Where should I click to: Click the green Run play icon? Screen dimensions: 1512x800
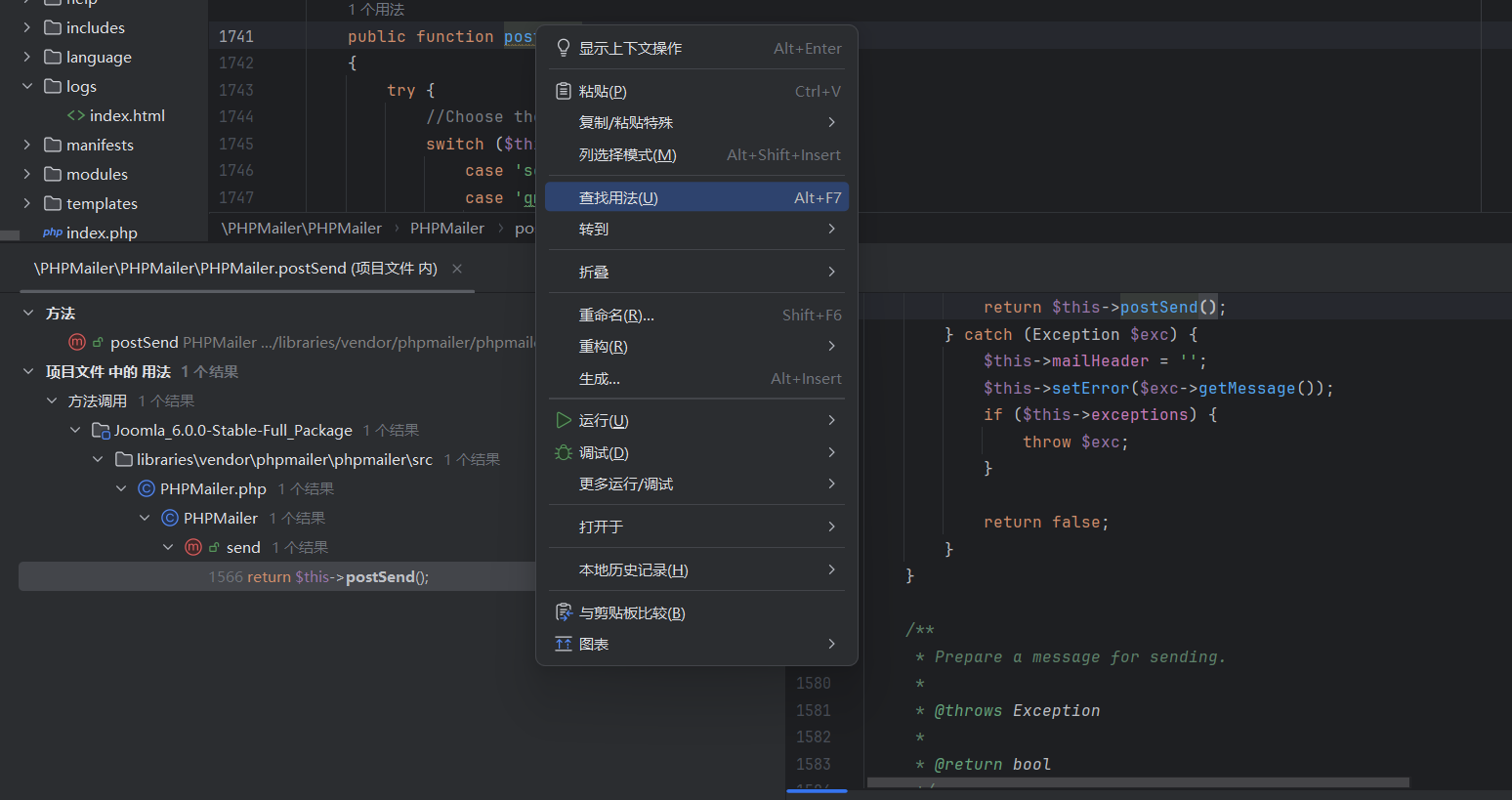564,420
